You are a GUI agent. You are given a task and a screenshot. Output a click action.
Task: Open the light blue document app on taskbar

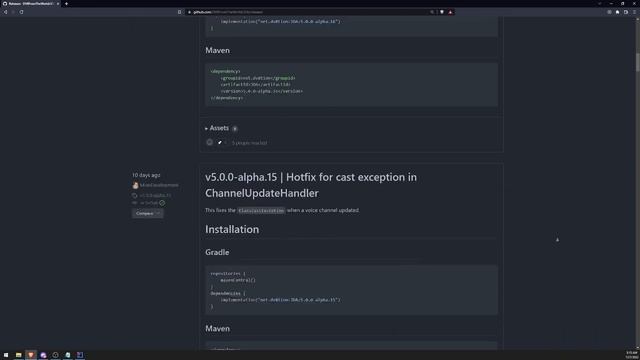tap(68, 355)
